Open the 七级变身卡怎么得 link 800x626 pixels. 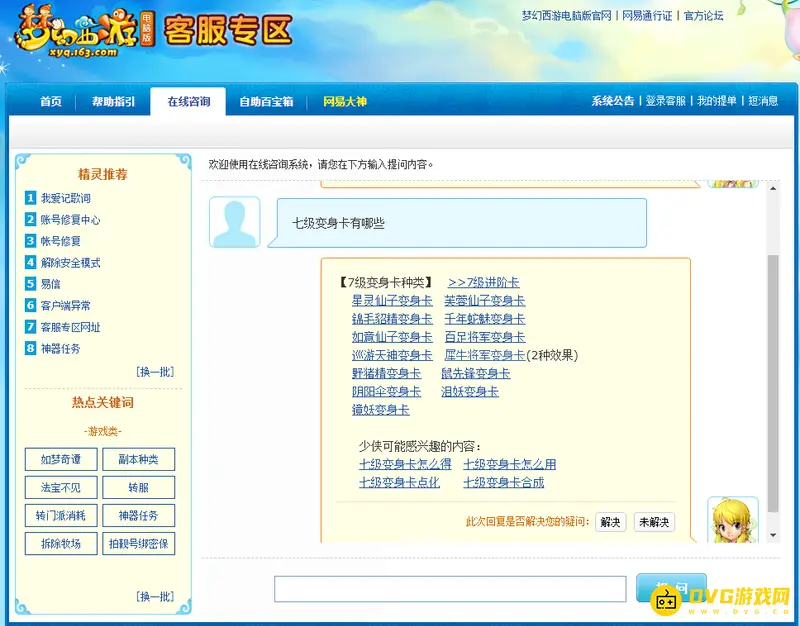coord(405,464)
